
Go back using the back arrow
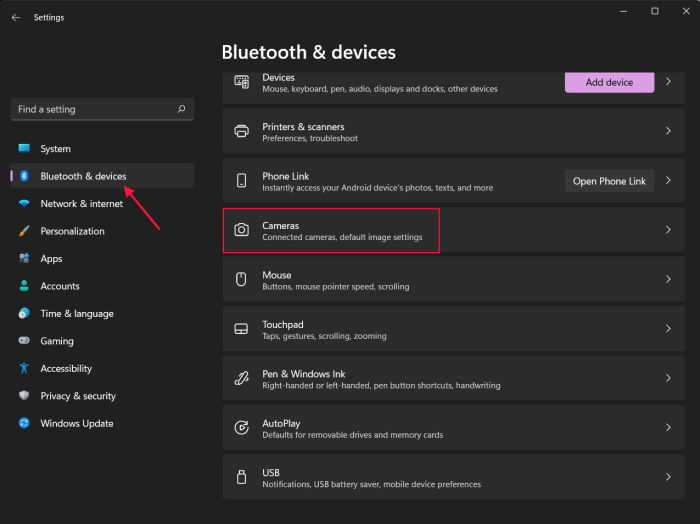click(16, 17)
